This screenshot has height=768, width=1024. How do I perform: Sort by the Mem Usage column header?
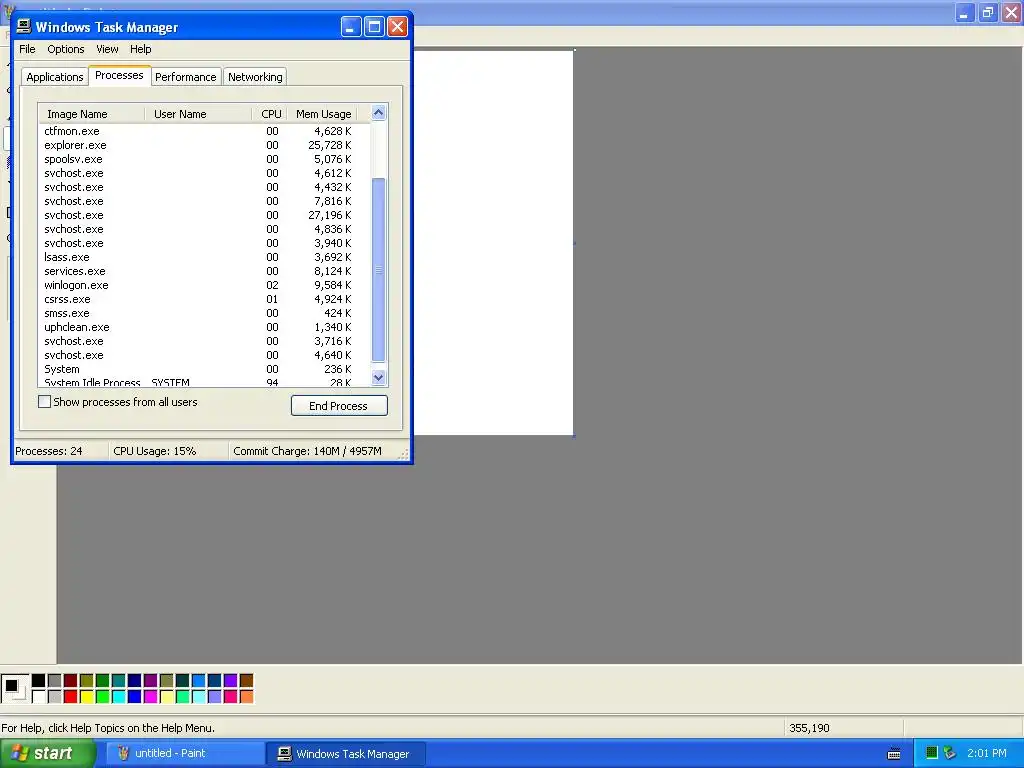coord(324,114)
